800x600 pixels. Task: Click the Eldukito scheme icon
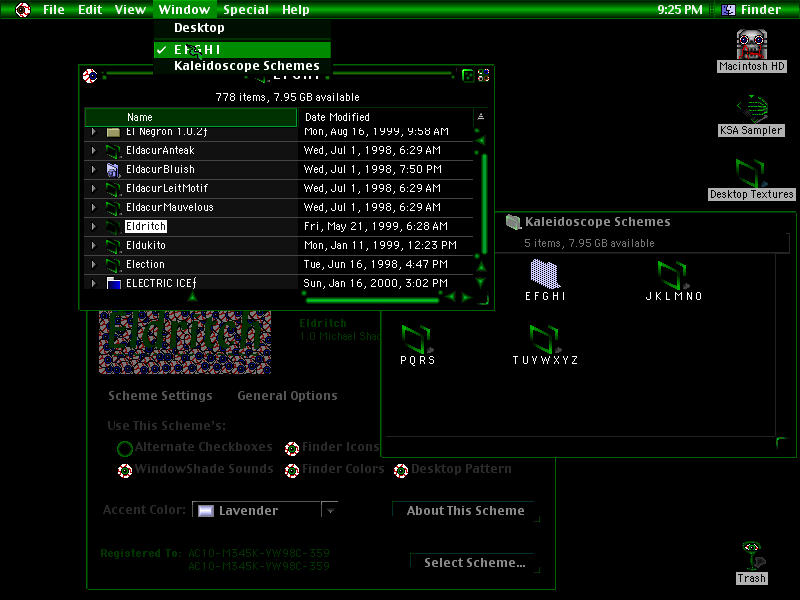[x=113, y=246]
